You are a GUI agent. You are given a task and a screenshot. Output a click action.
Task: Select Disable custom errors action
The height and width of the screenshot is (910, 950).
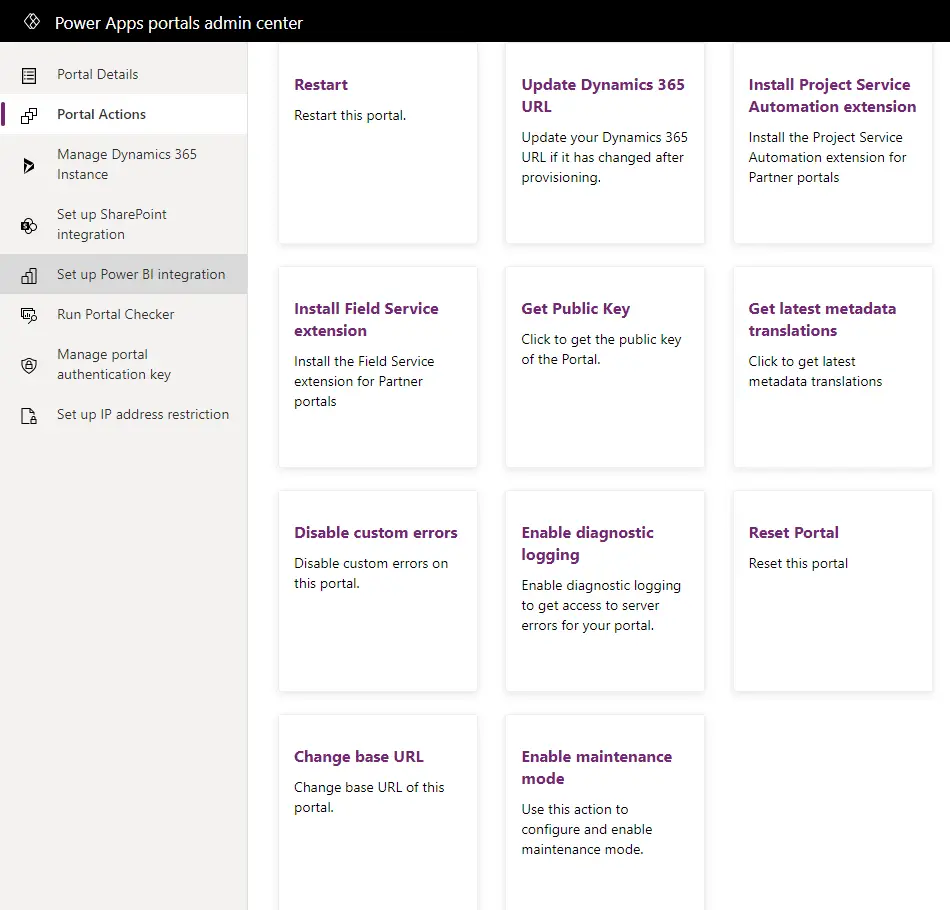(377, 591)
